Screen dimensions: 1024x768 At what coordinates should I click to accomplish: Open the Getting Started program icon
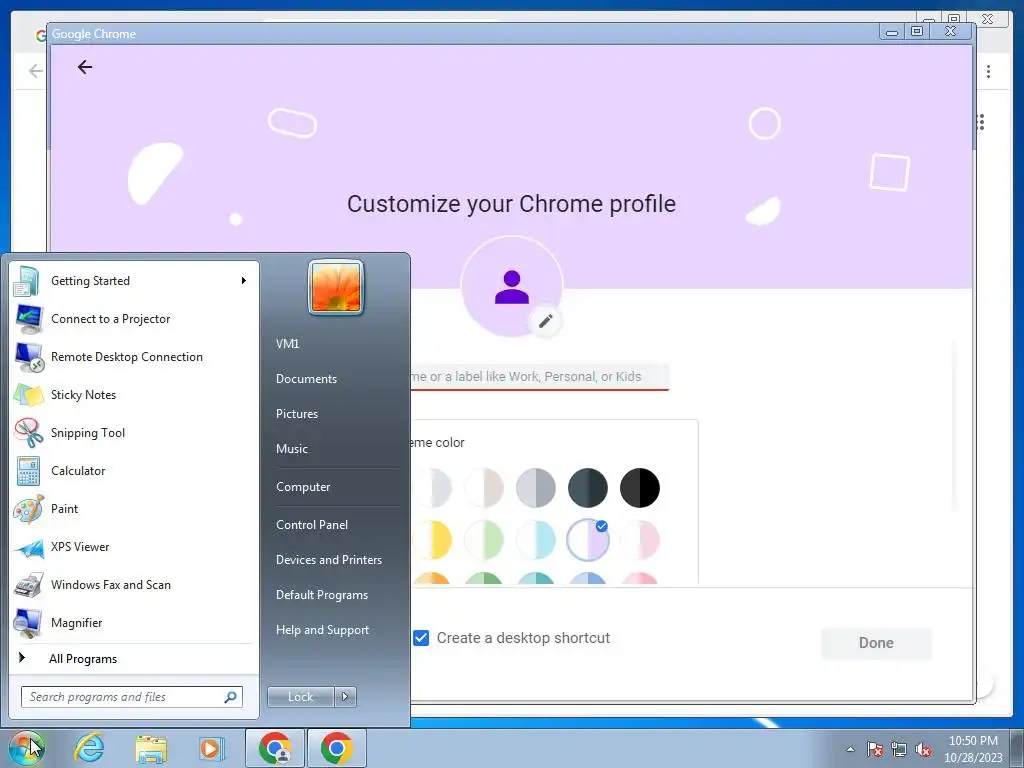[27, 281]
